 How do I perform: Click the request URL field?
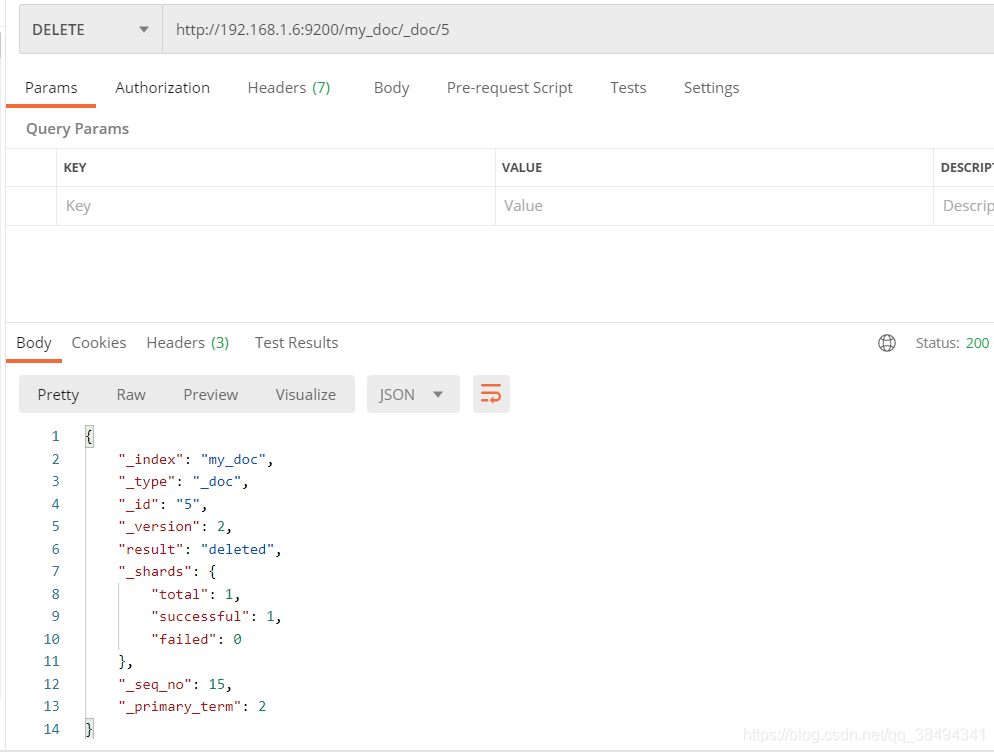pyautogui.click(x=570, y=30)
